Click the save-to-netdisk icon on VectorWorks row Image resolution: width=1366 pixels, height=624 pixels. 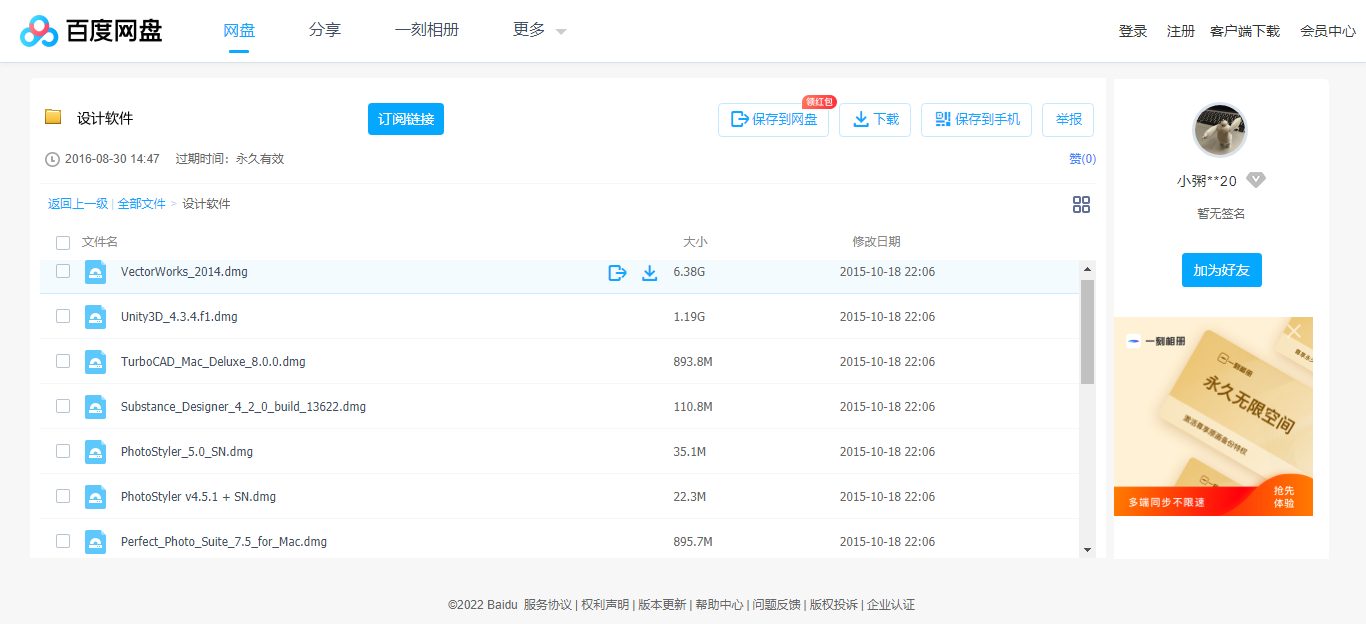click(x=617, y=270)
